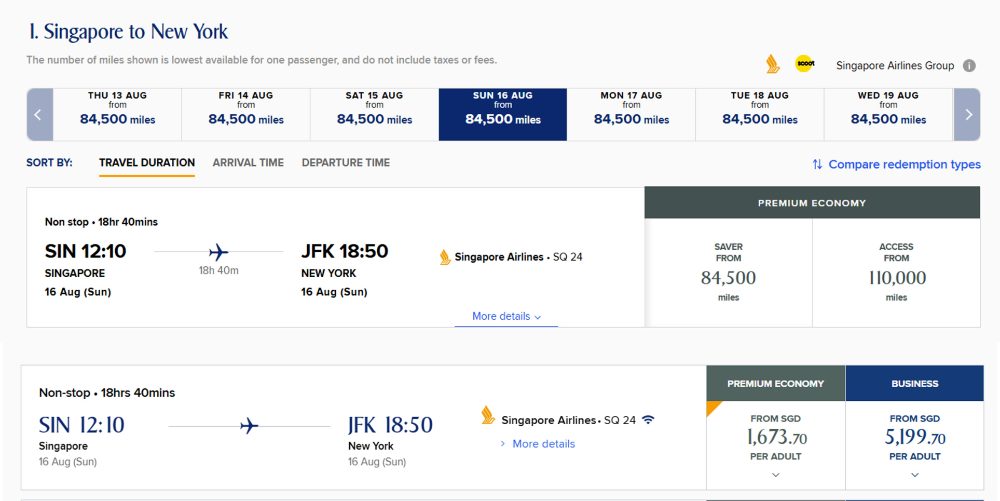
Task: Open More details link in cash fare card
Action: point(543,444)
